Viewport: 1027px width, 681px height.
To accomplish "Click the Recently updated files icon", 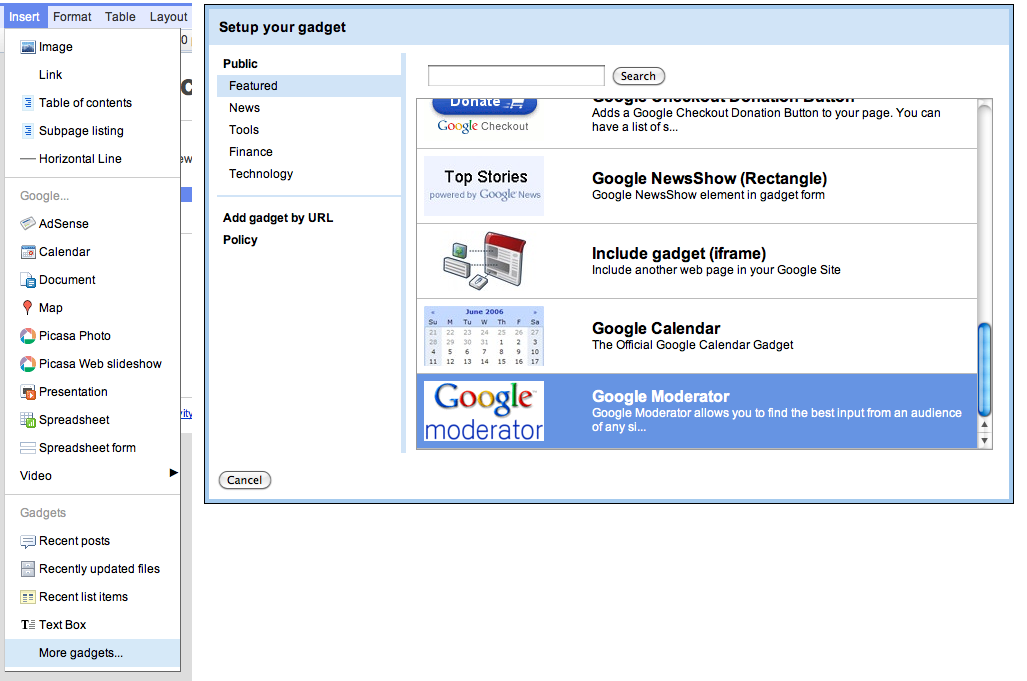I will point(28,569).
